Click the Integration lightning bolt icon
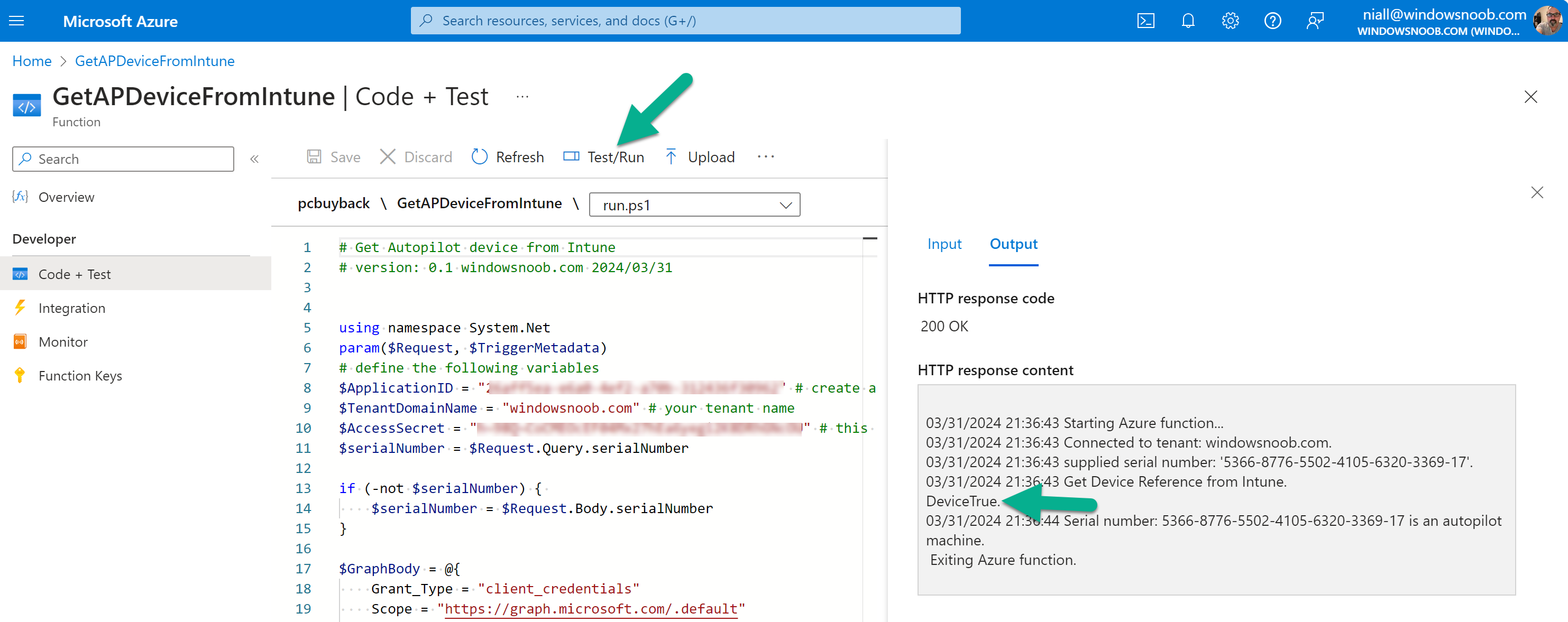Viewport: 1568px width, 622px height. 20,308
